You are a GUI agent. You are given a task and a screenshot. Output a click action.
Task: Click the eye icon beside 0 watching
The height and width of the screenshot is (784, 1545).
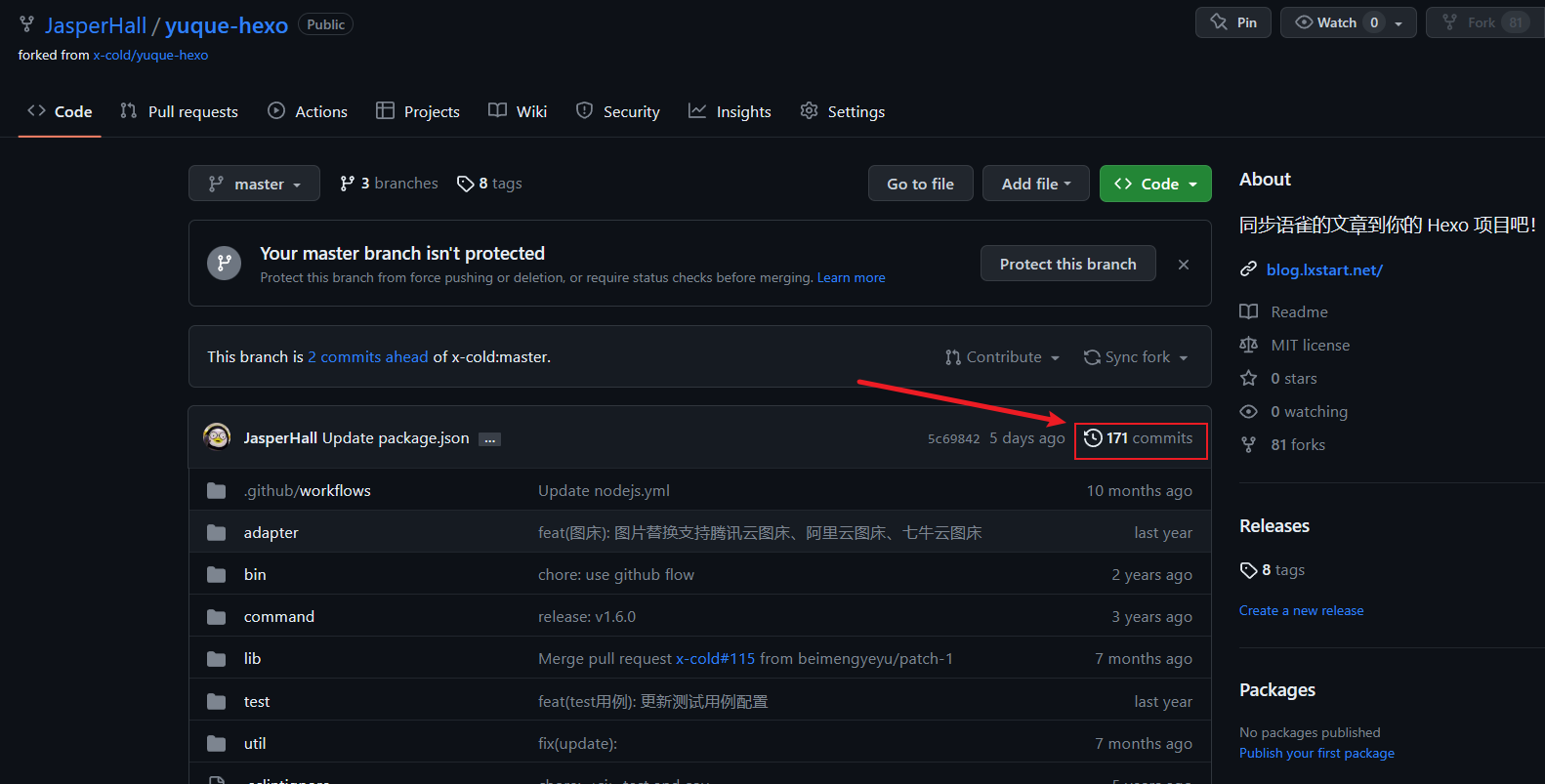[1248, 411]
